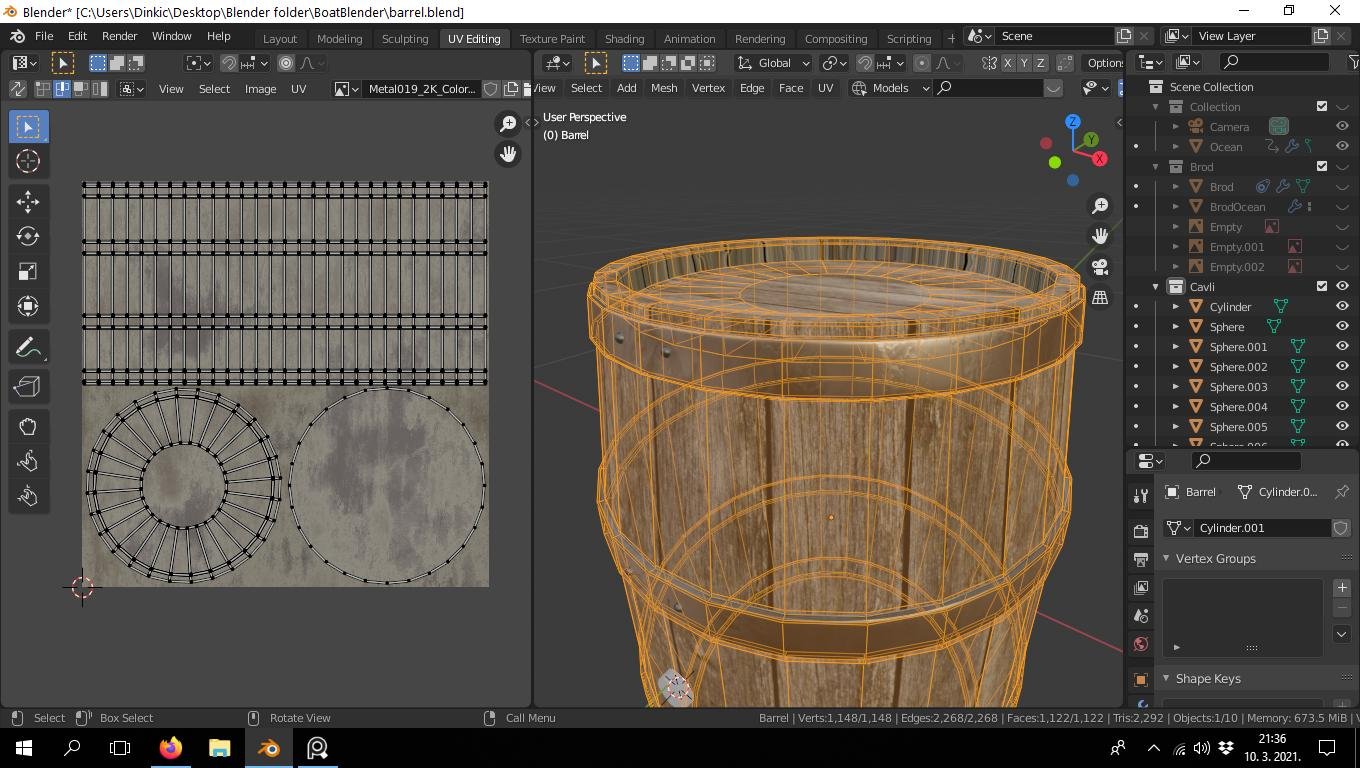Toggle visibility of Sphere.003

pyautogui.click(x=1342, y=387)
